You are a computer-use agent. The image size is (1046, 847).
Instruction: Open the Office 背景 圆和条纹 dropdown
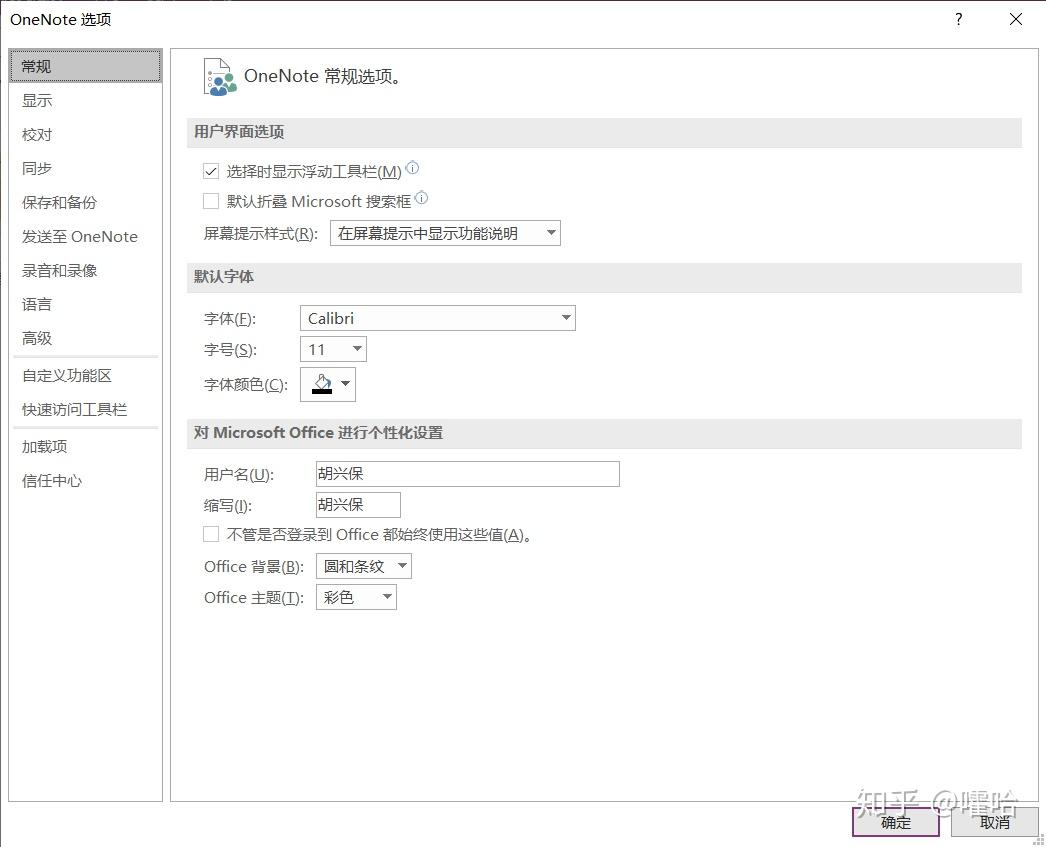[x=364, y=566]
